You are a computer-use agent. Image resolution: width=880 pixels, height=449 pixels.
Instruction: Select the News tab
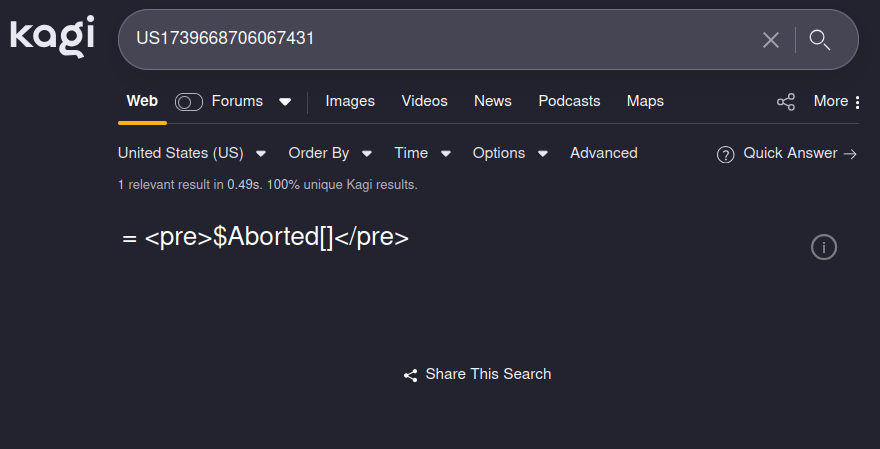pyautogui.click(x=492, y=101)
